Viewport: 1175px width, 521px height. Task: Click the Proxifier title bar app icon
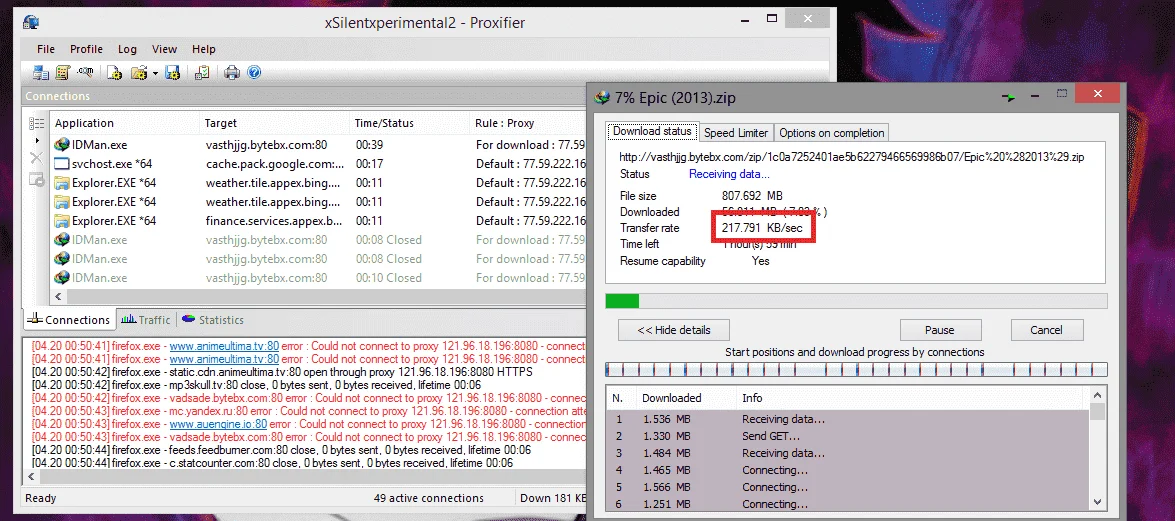(31, 22)
